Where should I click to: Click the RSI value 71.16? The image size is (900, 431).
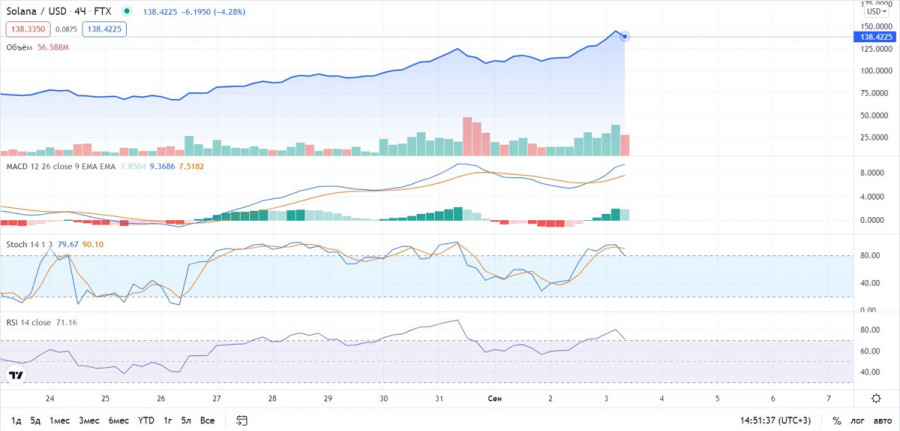point(67,323)
